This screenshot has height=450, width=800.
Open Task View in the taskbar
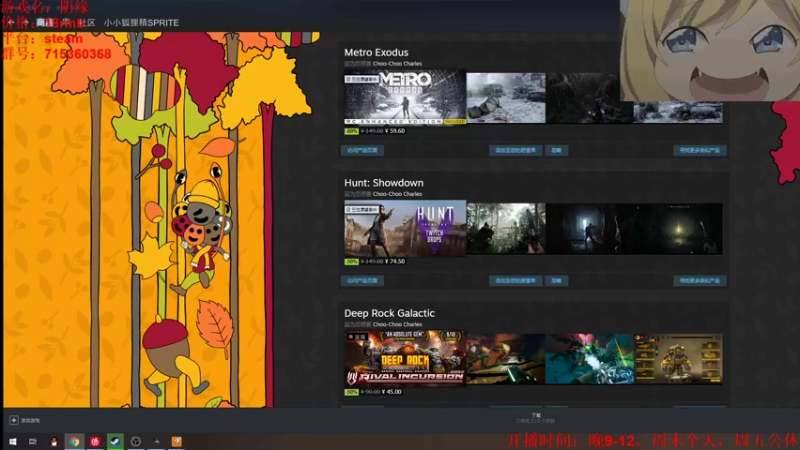tap(33, 441)
